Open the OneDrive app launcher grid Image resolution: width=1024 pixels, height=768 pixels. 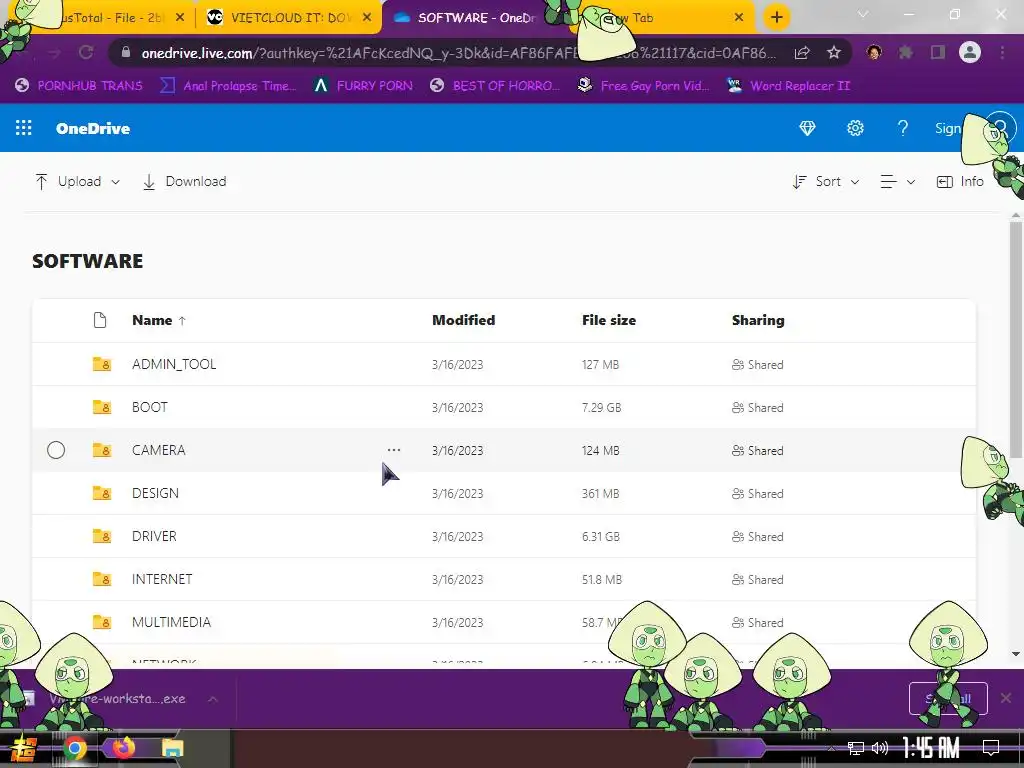24,128
